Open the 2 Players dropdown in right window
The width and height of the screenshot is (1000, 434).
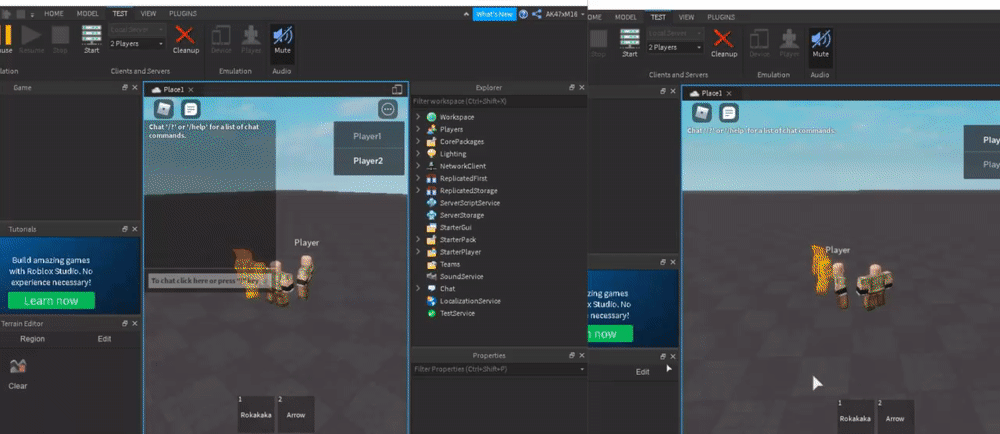(x=675, y=48)
